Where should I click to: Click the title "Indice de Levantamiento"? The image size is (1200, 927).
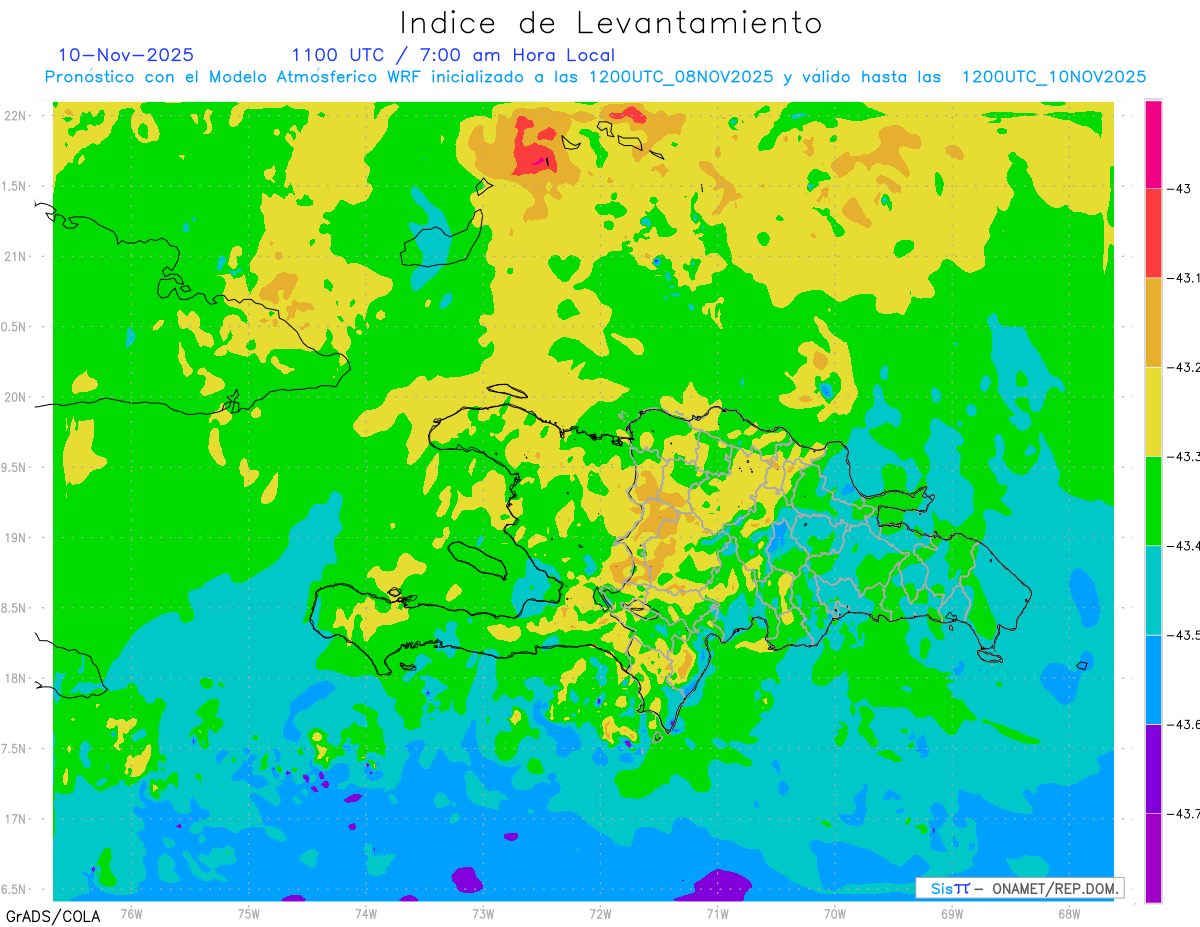[611, 23]
